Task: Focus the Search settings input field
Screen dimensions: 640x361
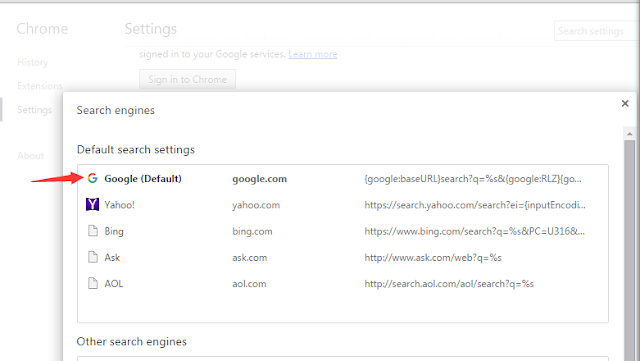Action: 597,31
